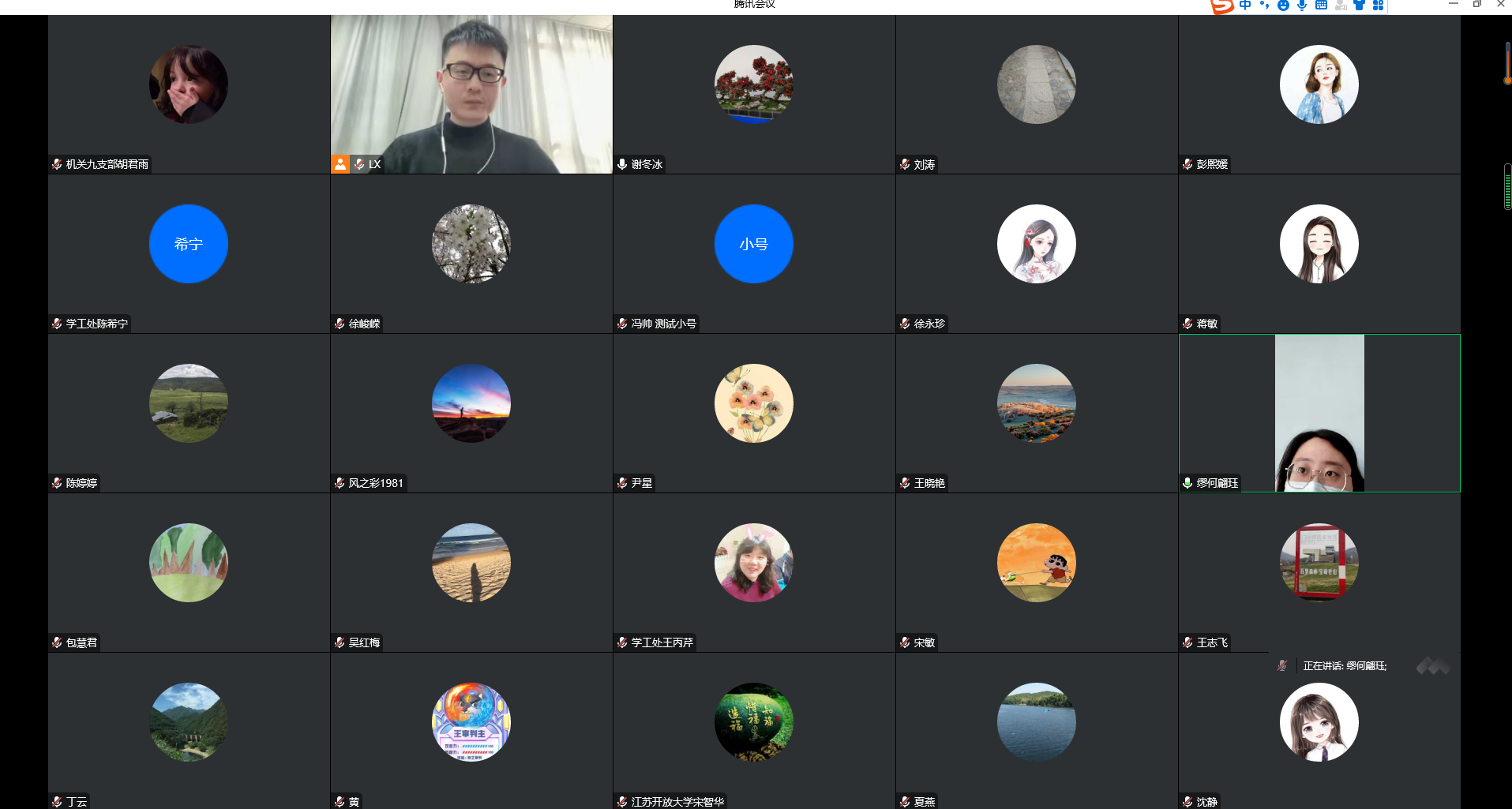Open the Sogou skin shirt icon
This screenshot has height=809, width=1512.
coord(1359,6)
